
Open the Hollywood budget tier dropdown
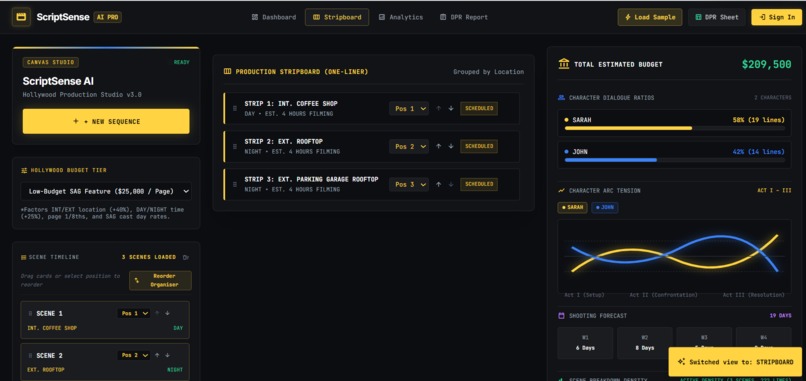coord(106,191)
